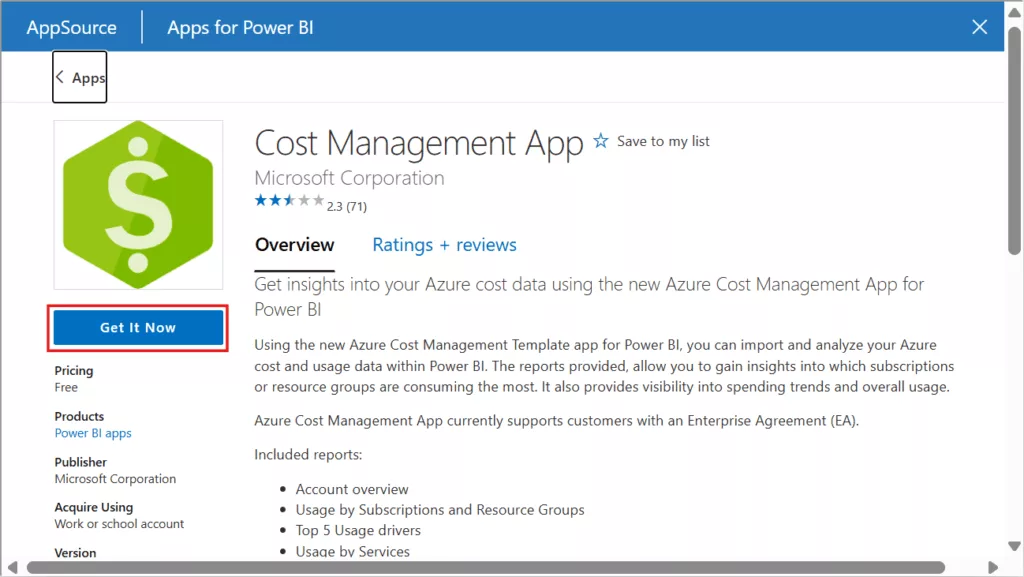
Task: Click Usage by Services bullet item
Action: pos(353,552)
